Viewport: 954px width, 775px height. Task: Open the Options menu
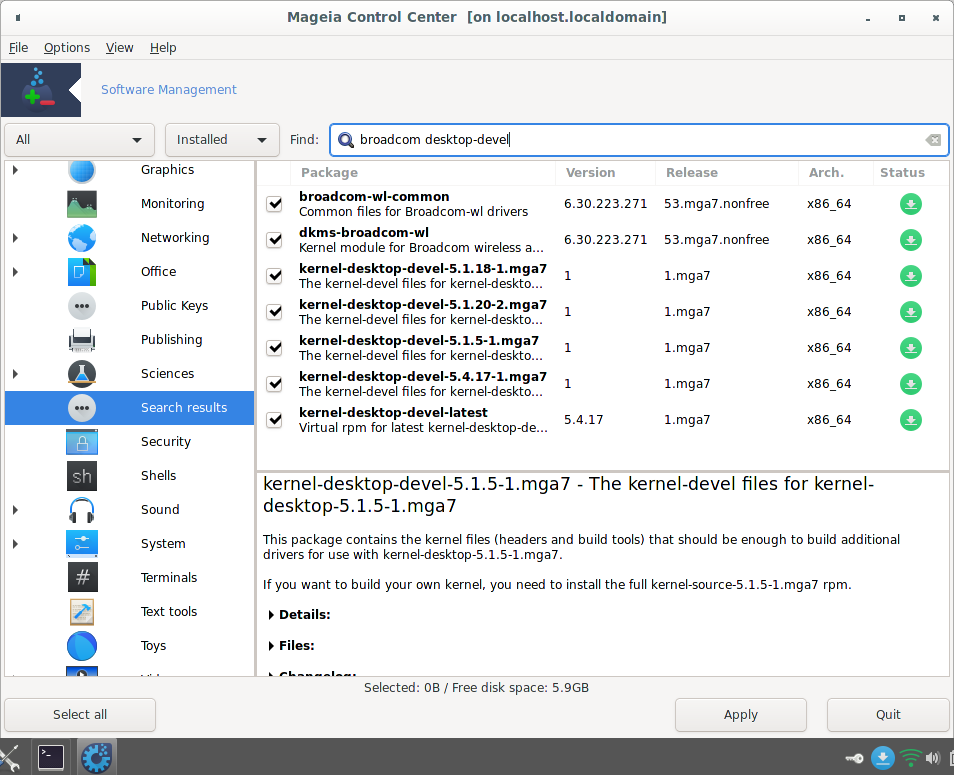tap(67, 47)
